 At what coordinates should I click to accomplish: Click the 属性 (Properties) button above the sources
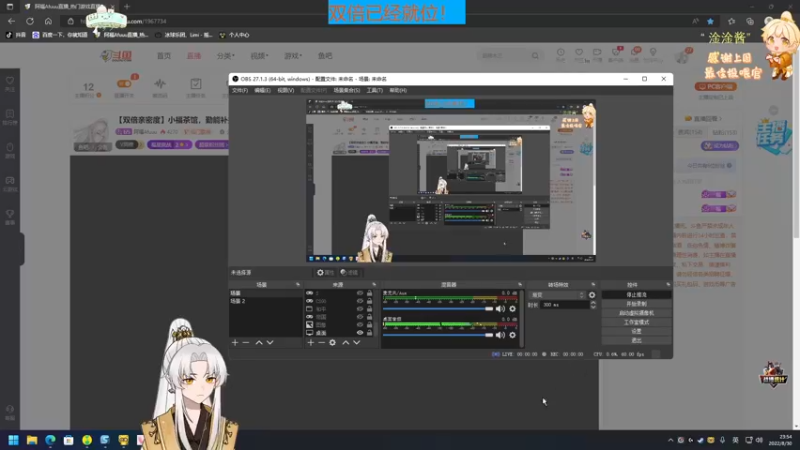[325, 272]
